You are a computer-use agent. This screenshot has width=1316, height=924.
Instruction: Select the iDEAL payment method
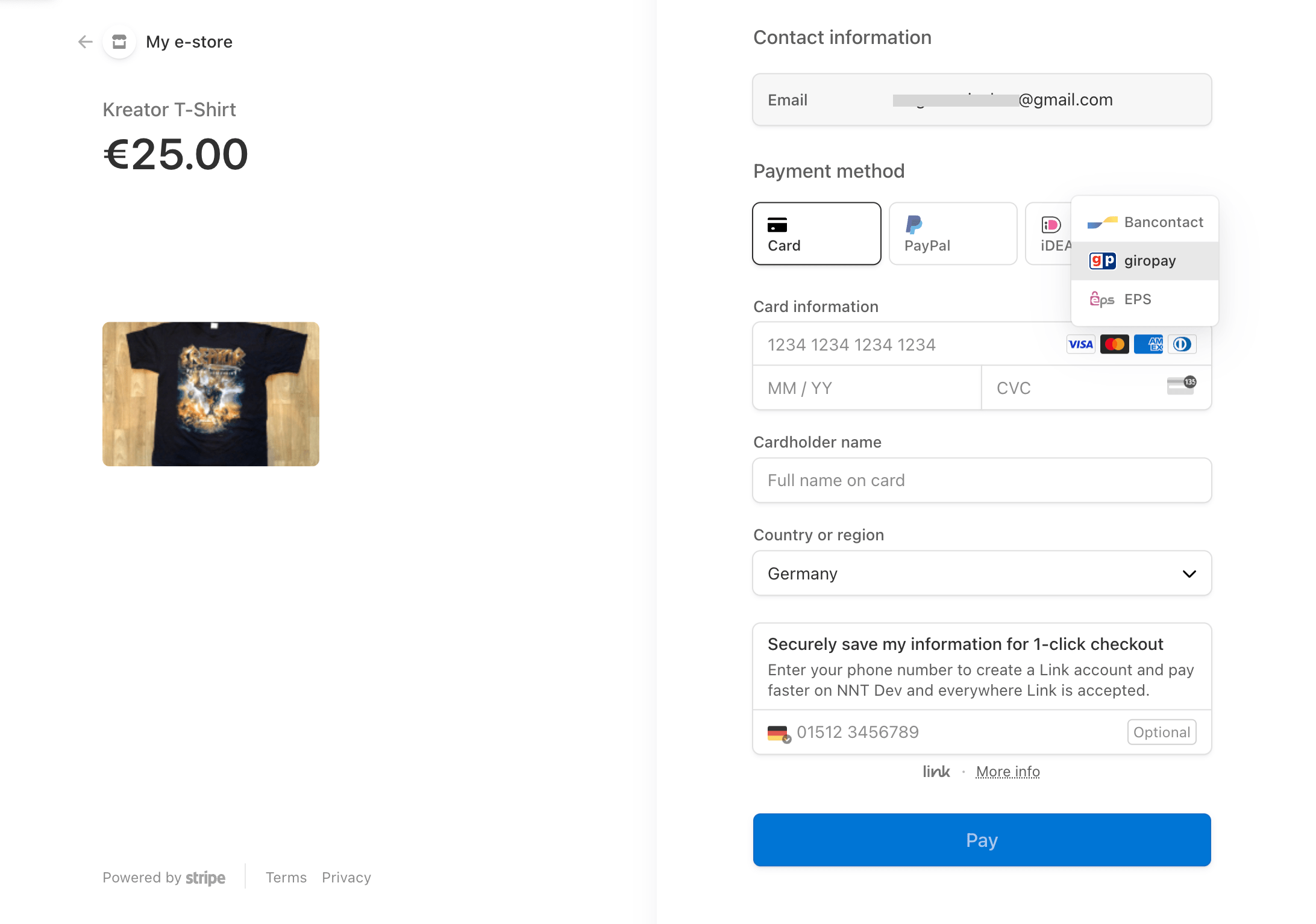point(1051,234)
